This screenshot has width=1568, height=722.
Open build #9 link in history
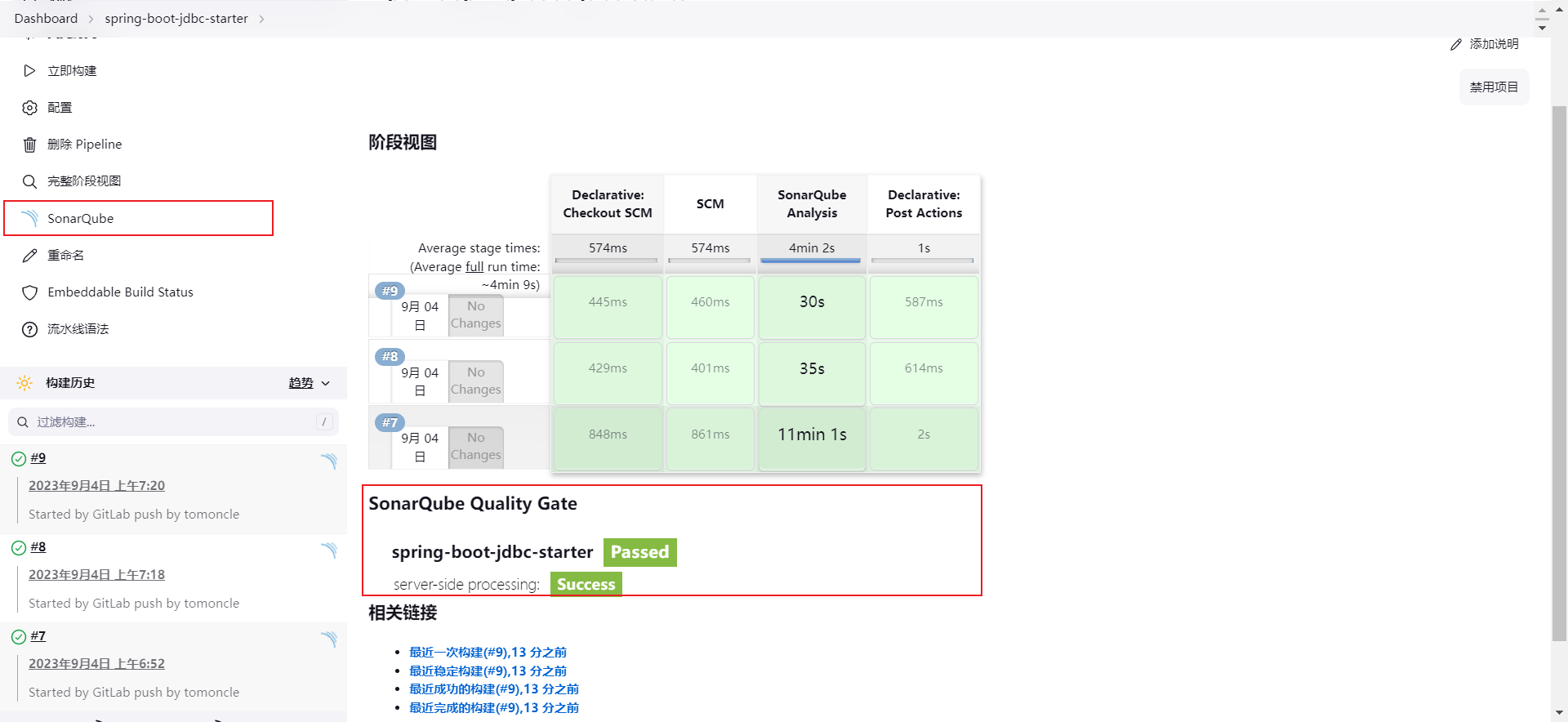(38, 458)
